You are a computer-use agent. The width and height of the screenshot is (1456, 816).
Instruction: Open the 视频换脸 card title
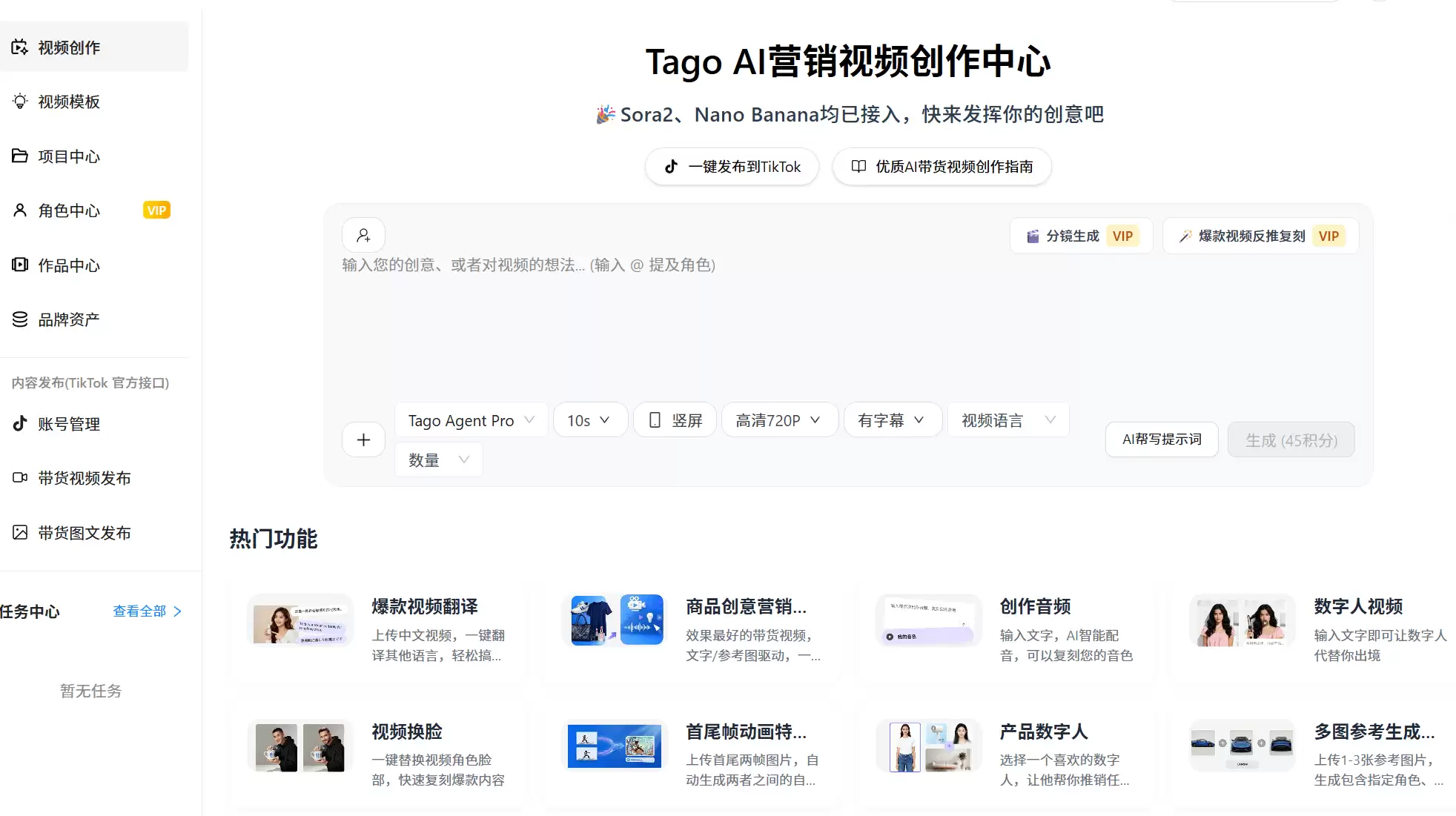coord(407,732)
